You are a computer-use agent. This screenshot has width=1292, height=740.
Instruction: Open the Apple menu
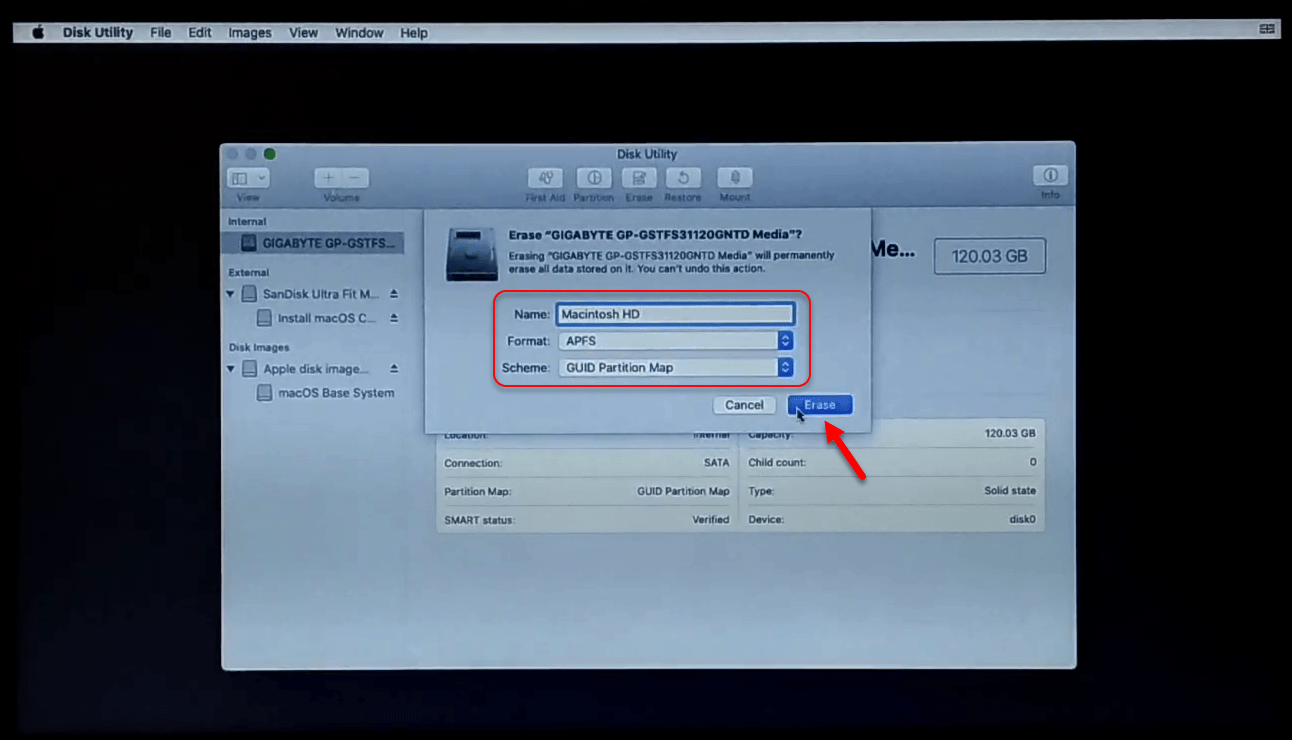coord(38,32)
